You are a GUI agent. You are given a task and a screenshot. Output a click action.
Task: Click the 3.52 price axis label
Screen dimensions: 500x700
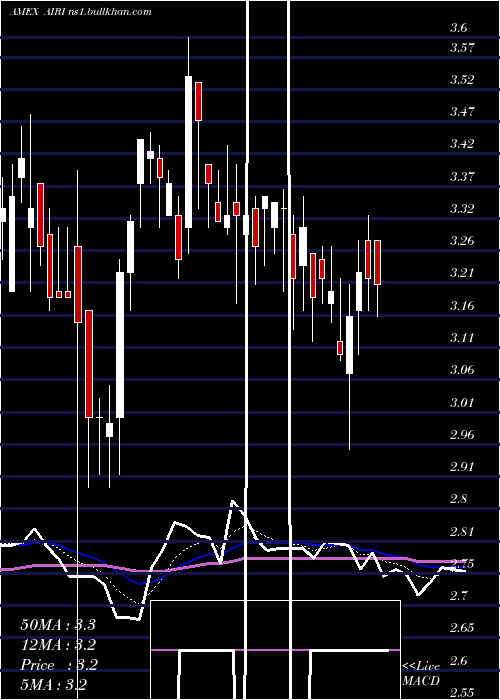click(x=462, y=79)
